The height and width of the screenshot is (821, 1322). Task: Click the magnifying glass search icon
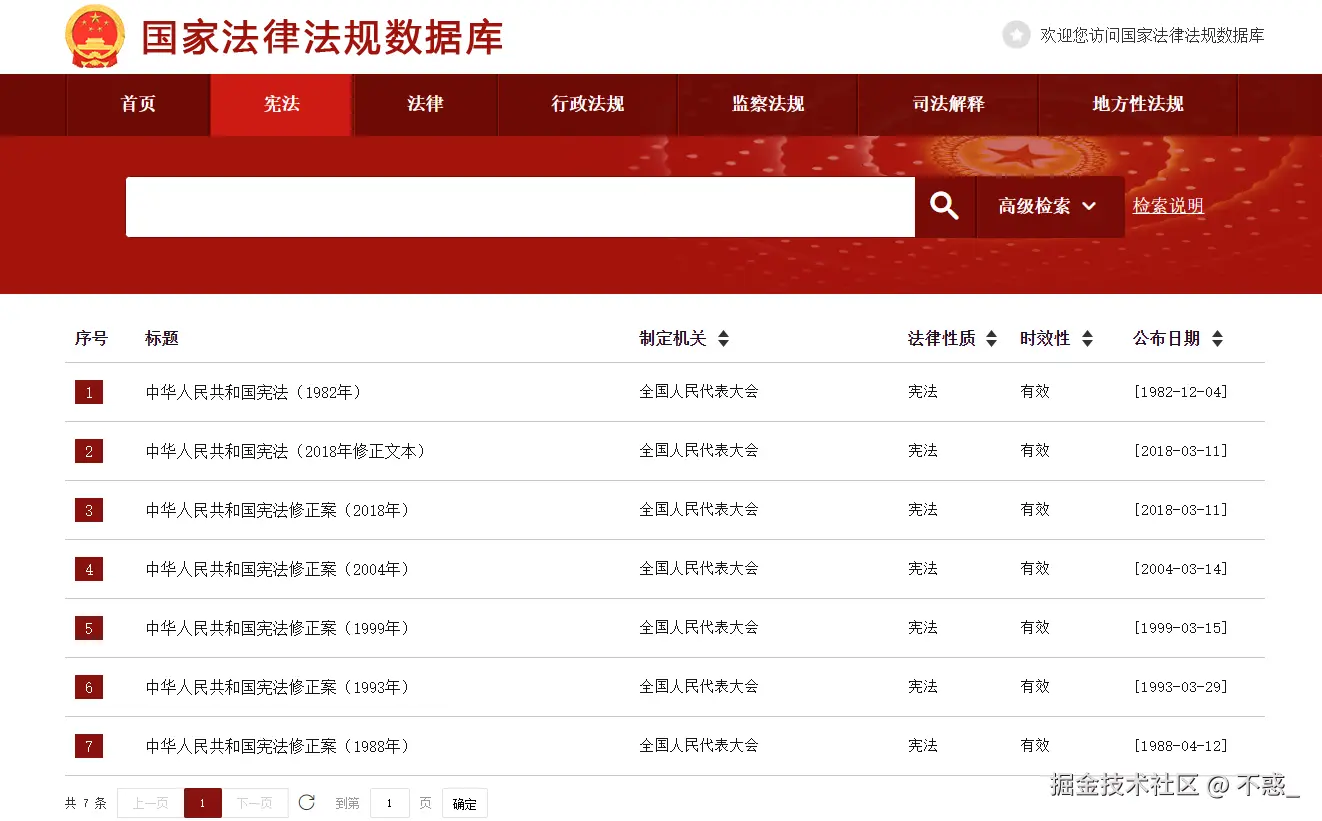pyautogui.click(x=945, y=206)
